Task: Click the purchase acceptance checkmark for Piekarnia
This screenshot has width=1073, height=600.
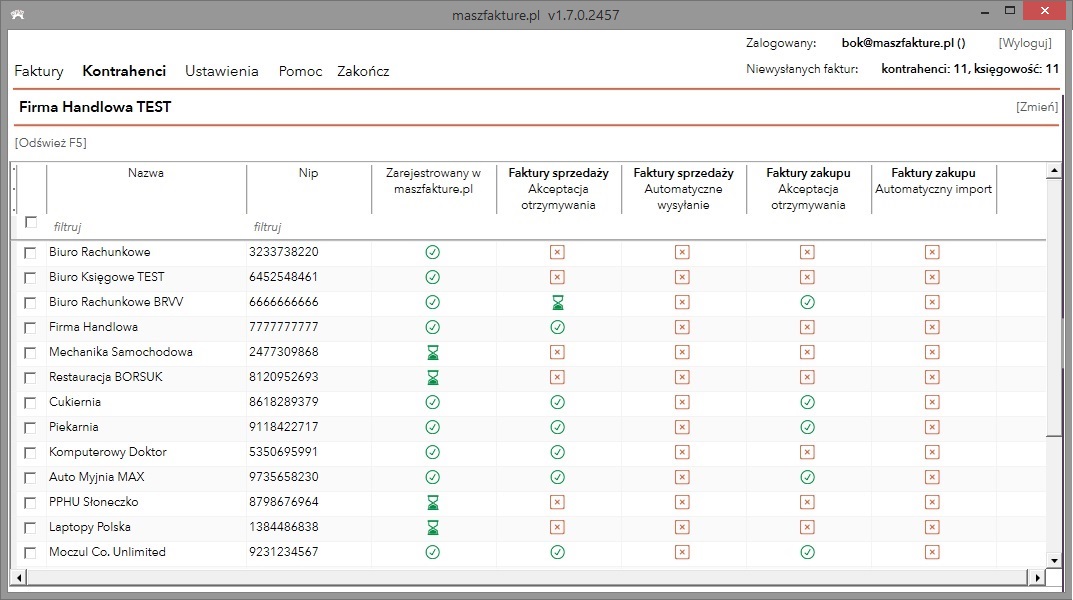Action: coord(807,428)
